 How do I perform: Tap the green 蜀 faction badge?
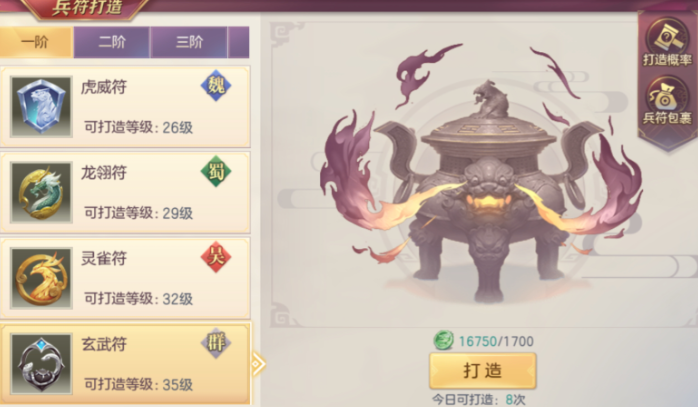click(216, 171)
